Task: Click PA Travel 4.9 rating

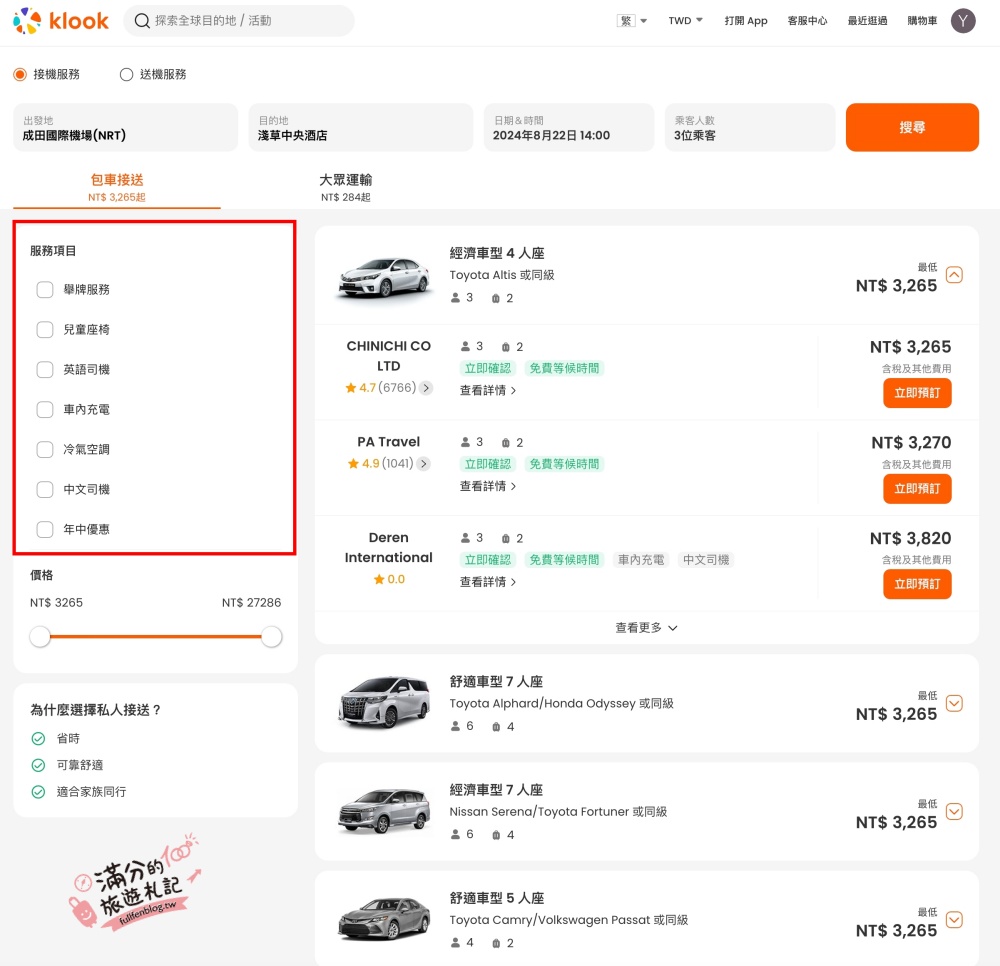Action: pyautogui.click(x=381, y=464)
